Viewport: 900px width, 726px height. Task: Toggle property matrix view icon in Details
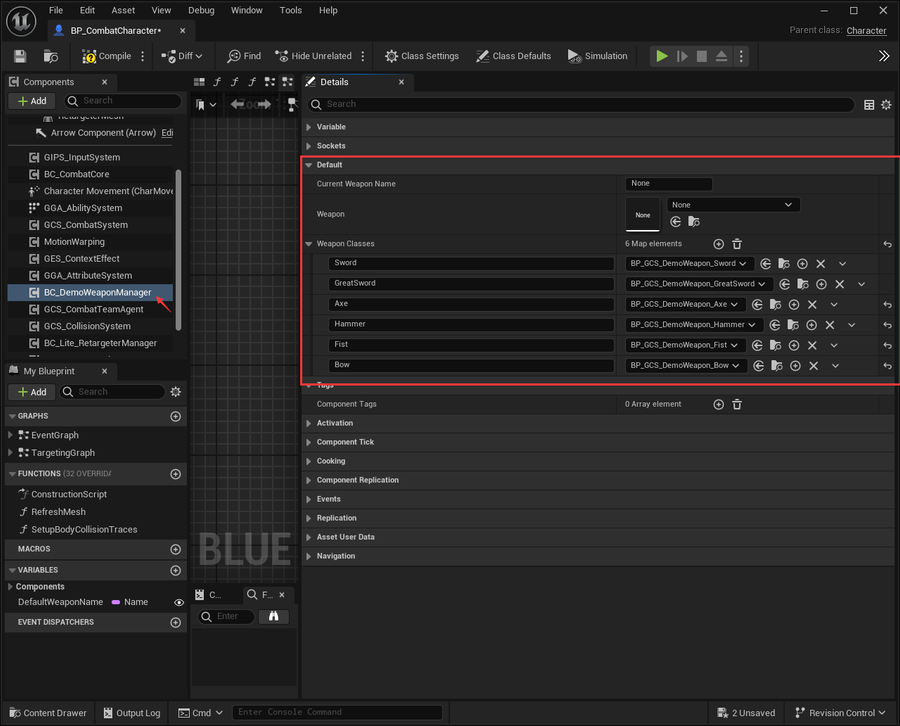click(869, 104)
